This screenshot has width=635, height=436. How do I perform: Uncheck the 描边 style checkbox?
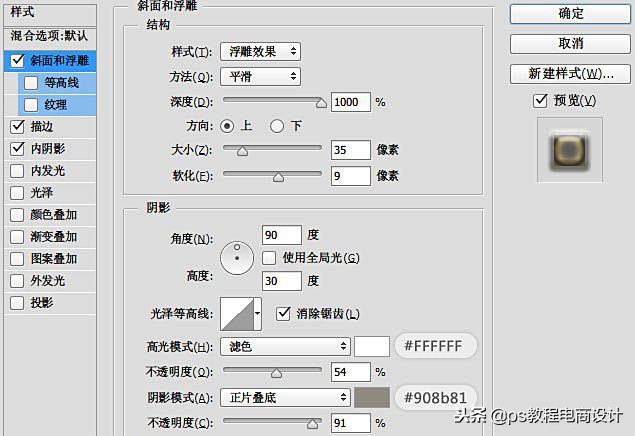pyautogui.click(x=17, y=127)
